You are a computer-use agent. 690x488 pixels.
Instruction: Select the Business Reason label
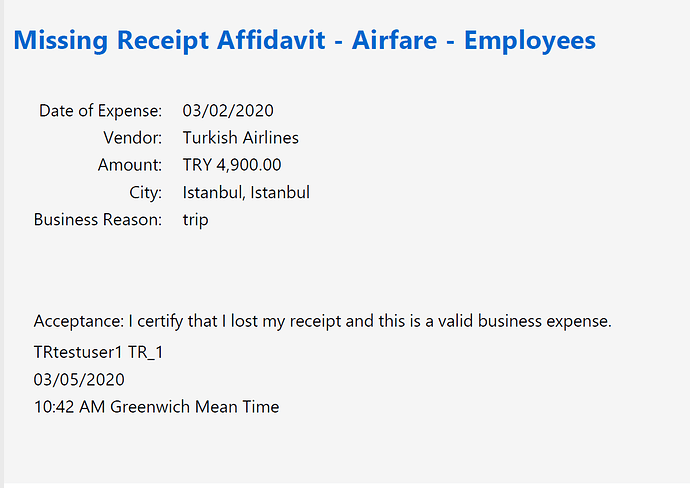tap(98, 220)
